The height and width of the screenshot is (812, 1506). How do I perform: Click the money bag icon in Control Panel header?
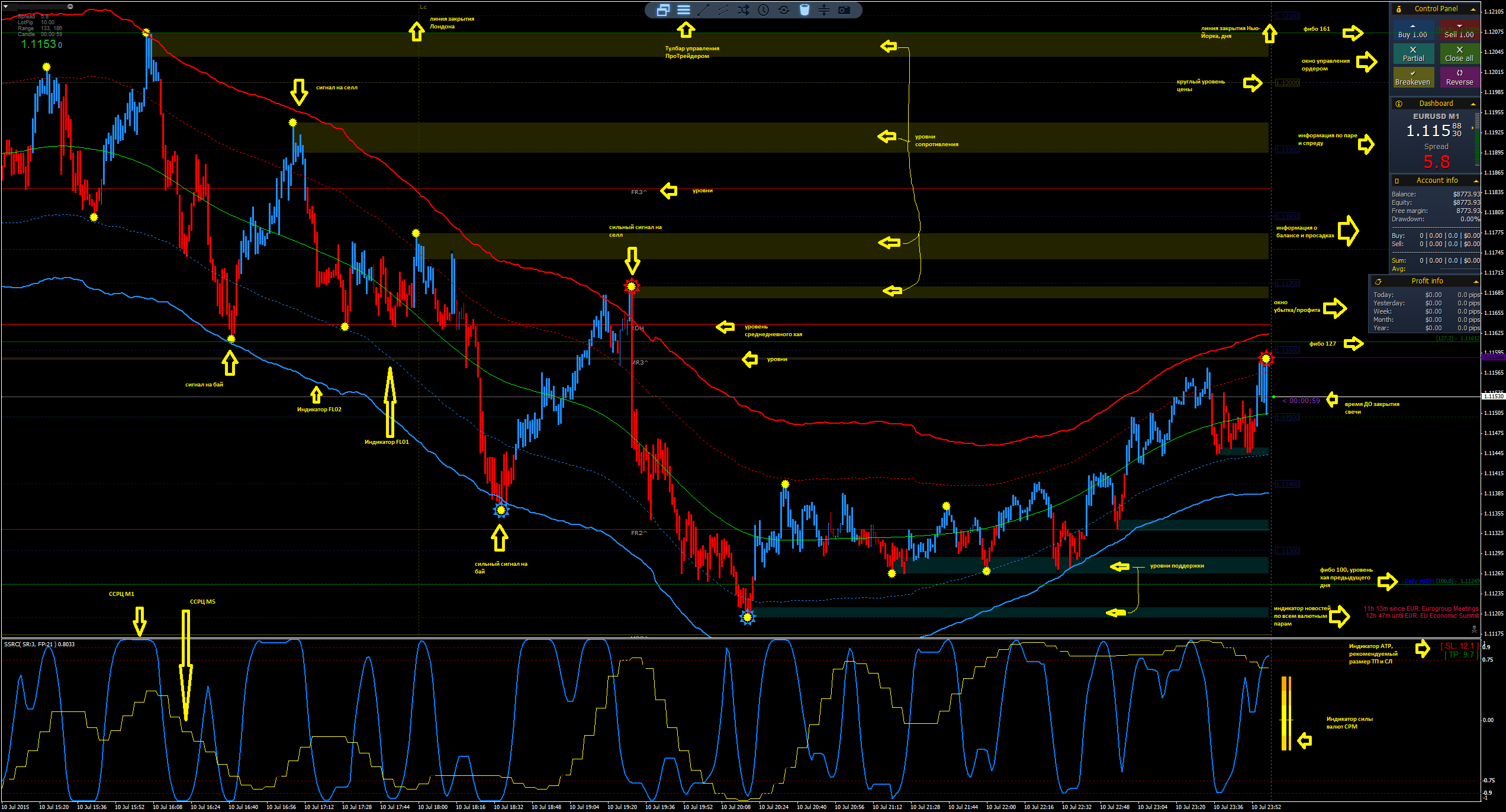pyautogui.click(x=1399, y=9)
